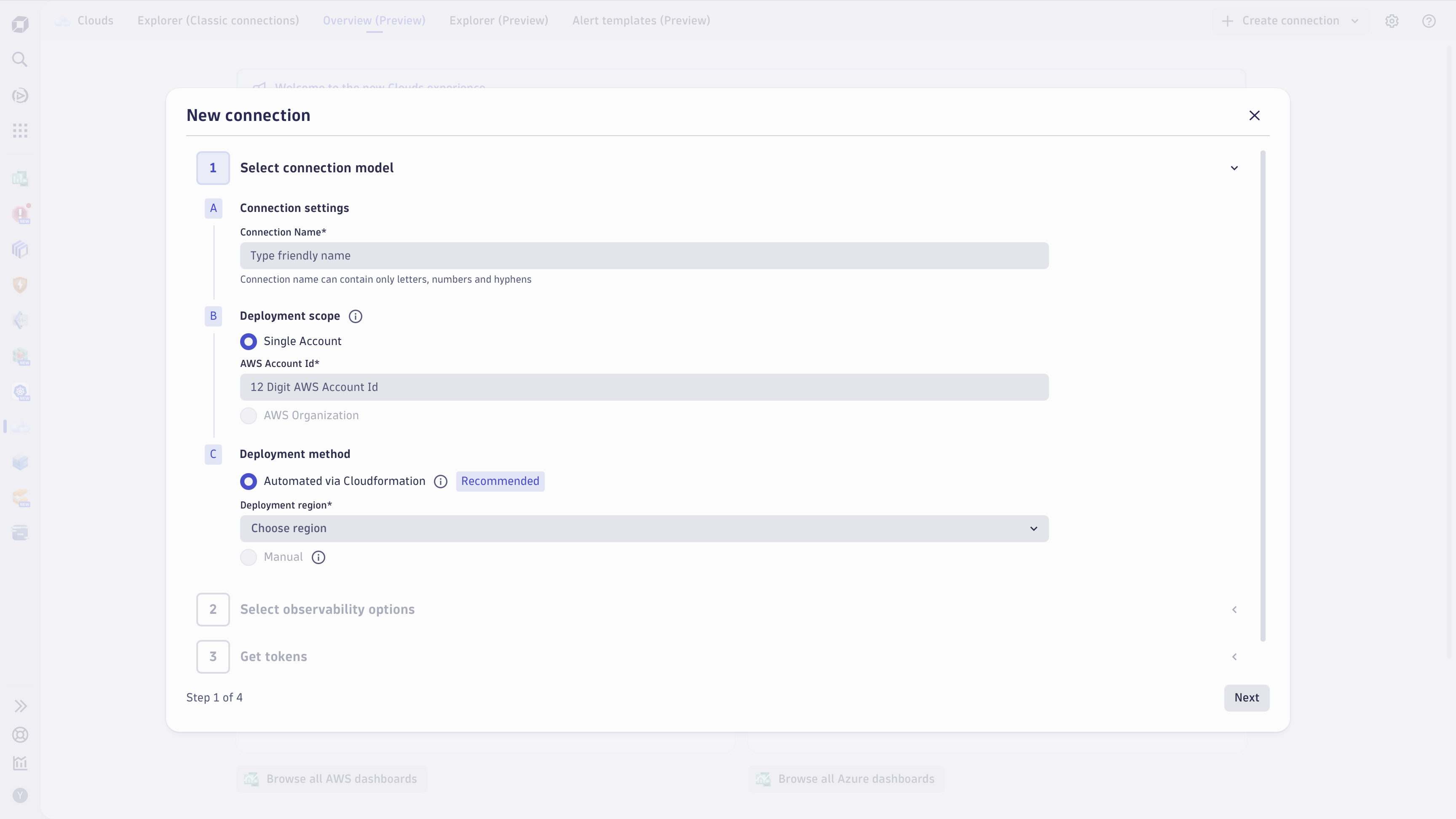Open the apps grid in sidebar
Image resolution: width=1456 pixels, height=819 pixels.
tap(20, 131)
